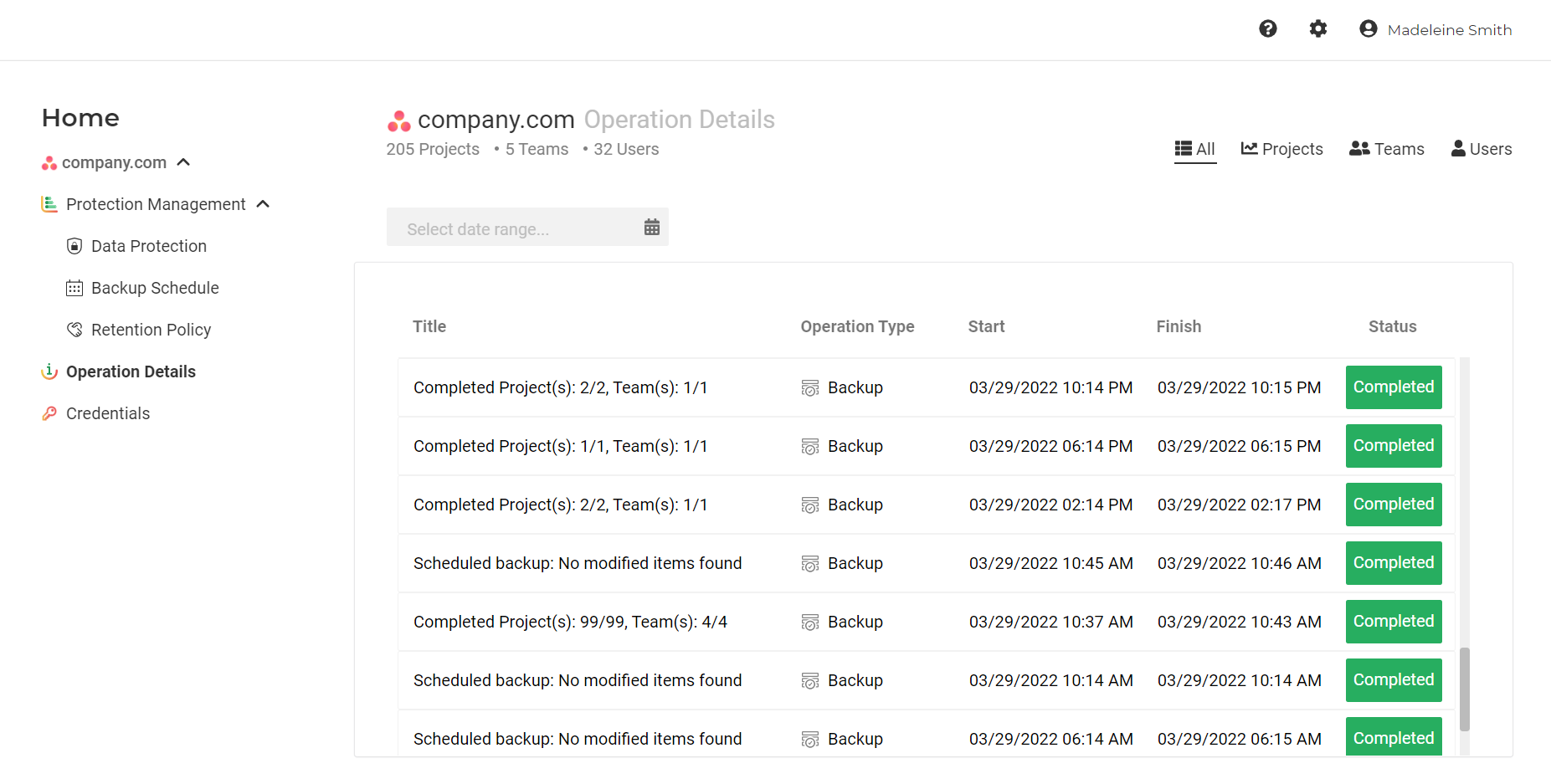
Task: Click Completed status for 02:14 PM backup
Action: [1394, 505]
